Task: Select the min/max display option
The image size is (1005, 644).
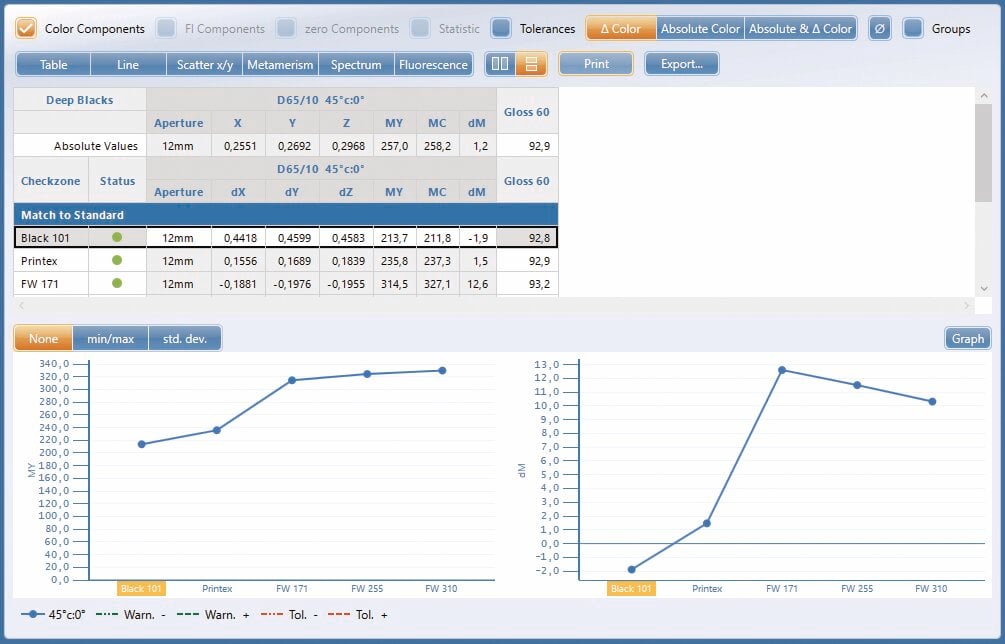Action: 110,338
